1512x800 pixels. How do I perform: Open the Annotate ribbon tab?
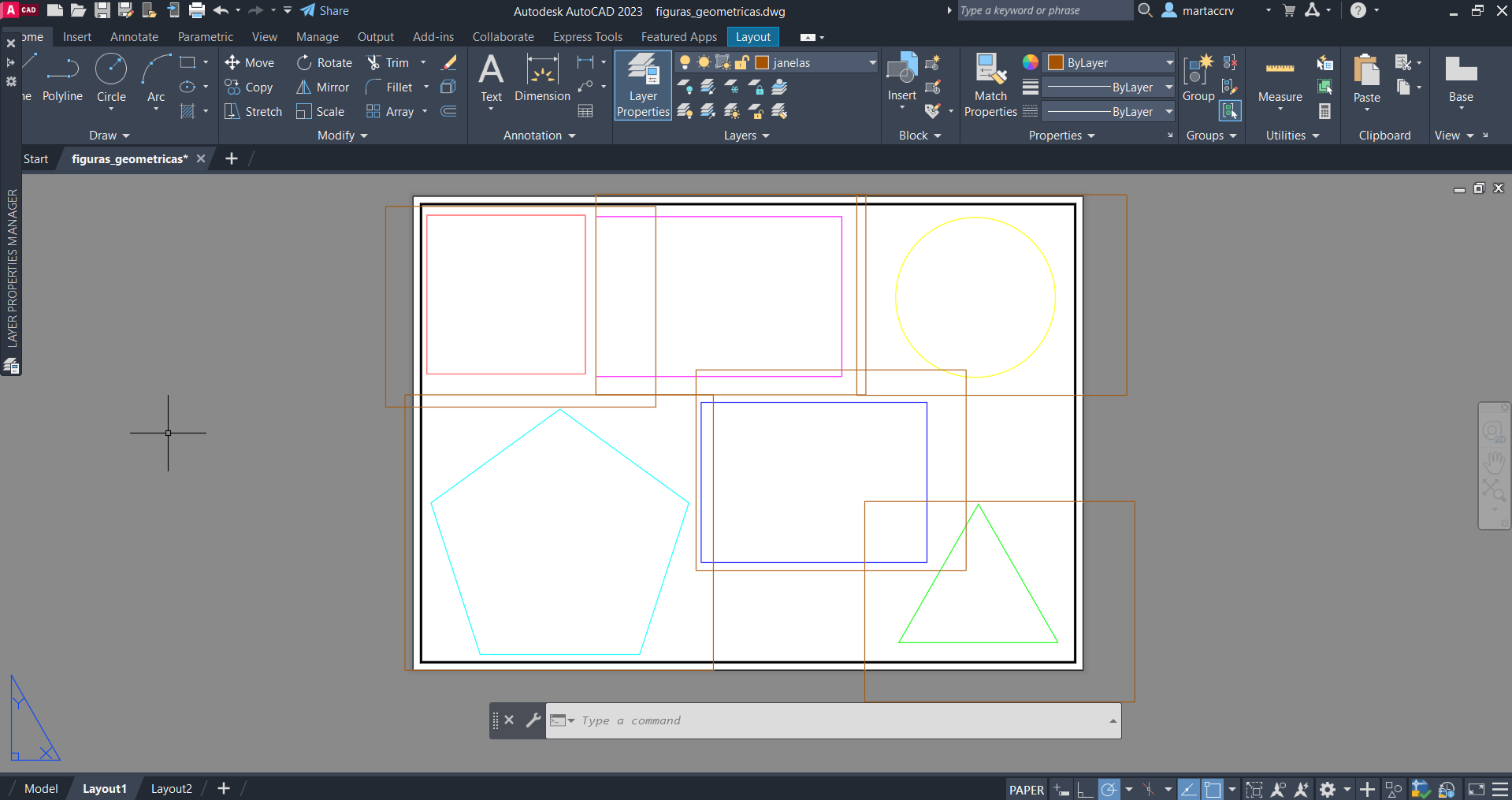(134, 37)
